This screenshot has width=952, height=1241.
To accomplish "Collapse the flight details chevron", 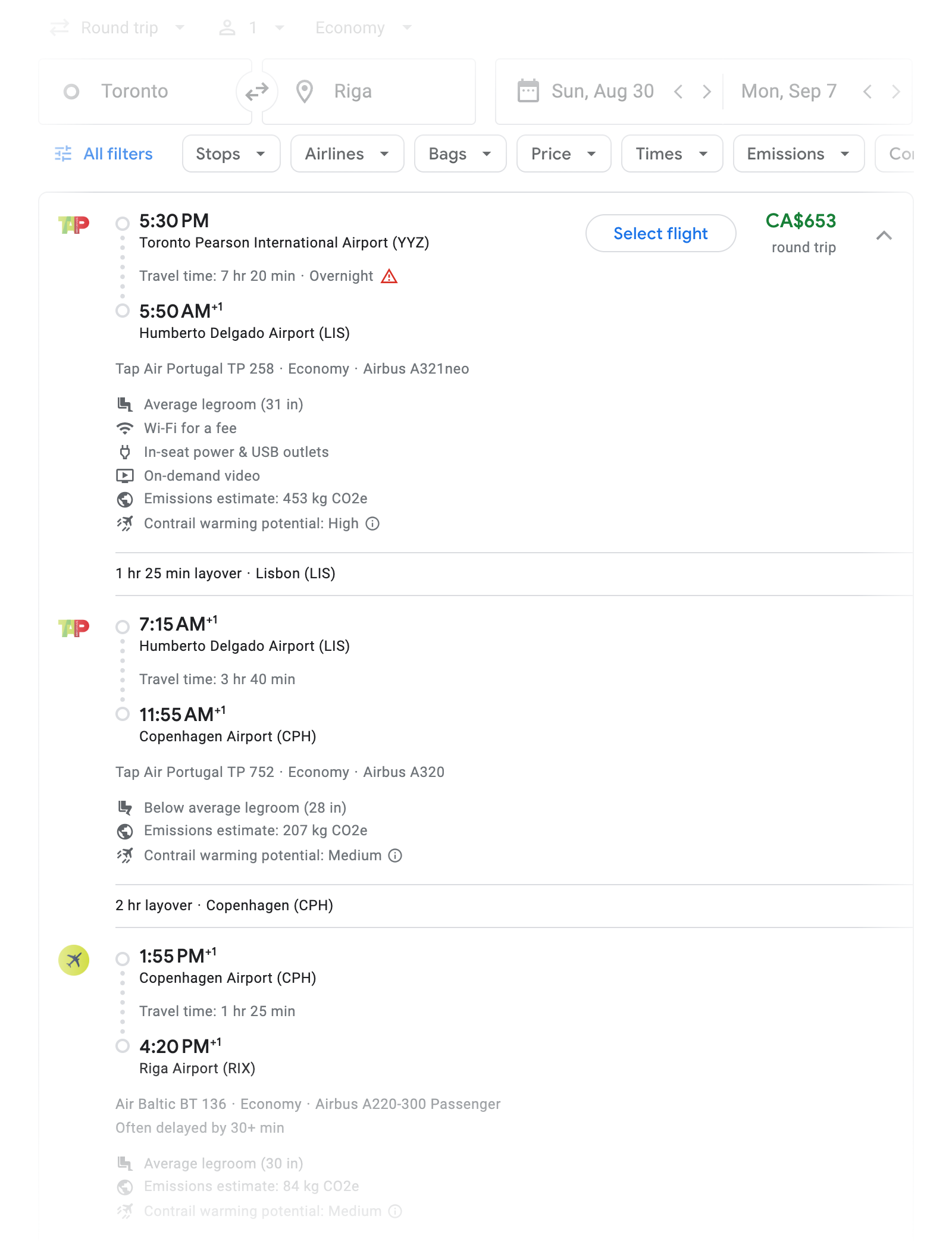I will 885,236.
